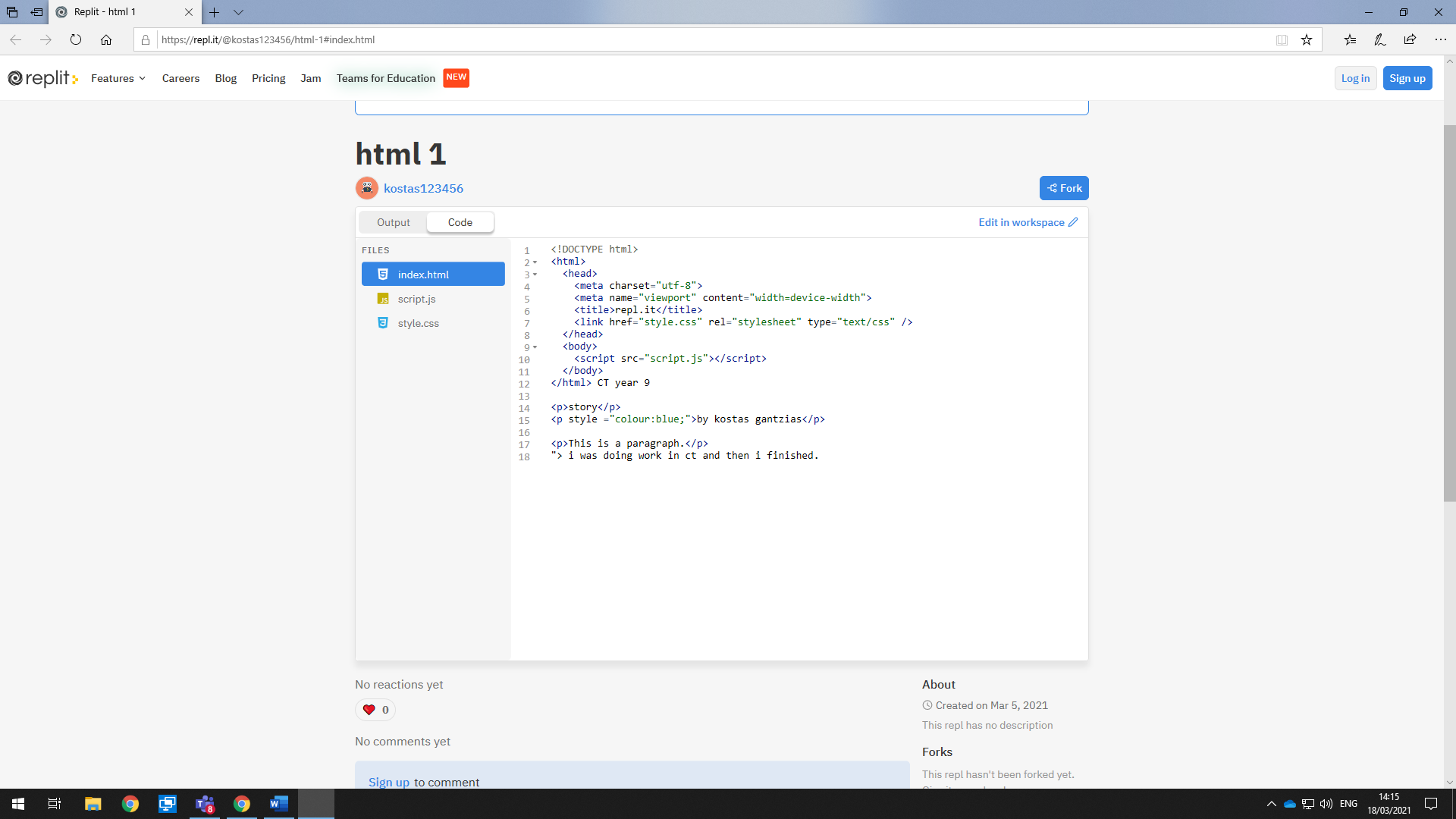Click the Log in button
The width and height of the screenshot is (1456, 819).
tap(1355, 78)
